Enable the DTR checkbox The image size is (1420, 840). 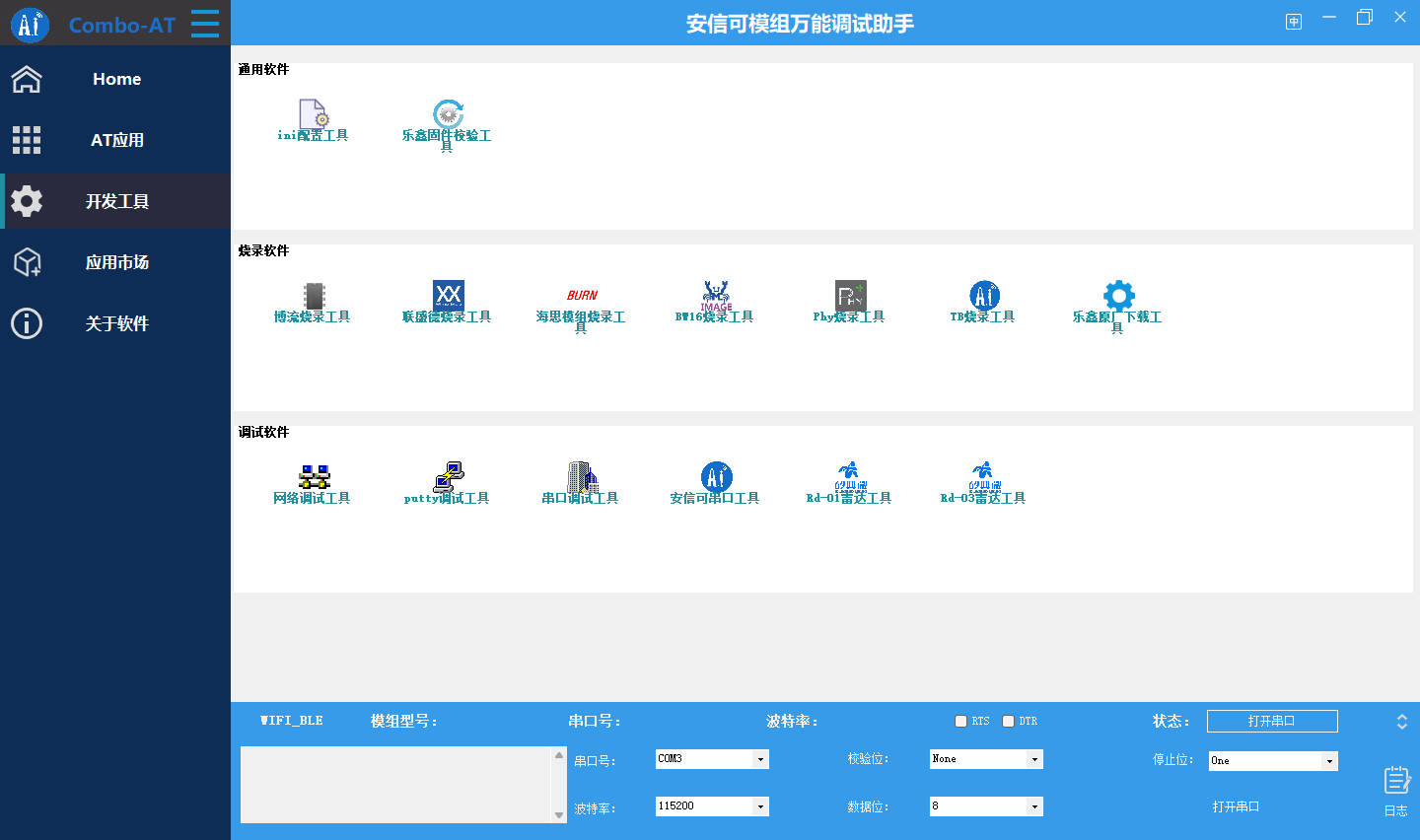(x=1008, y=721)
